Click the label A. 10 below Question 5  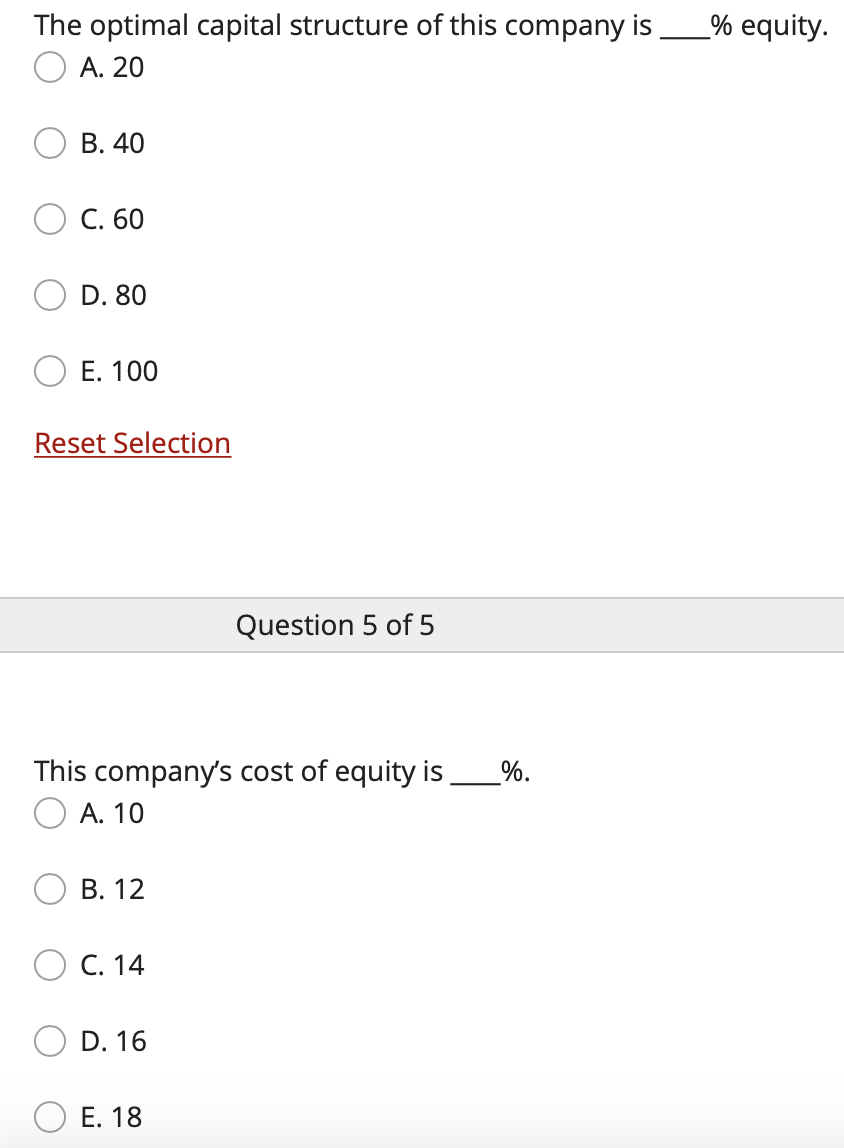coord(113,813)
